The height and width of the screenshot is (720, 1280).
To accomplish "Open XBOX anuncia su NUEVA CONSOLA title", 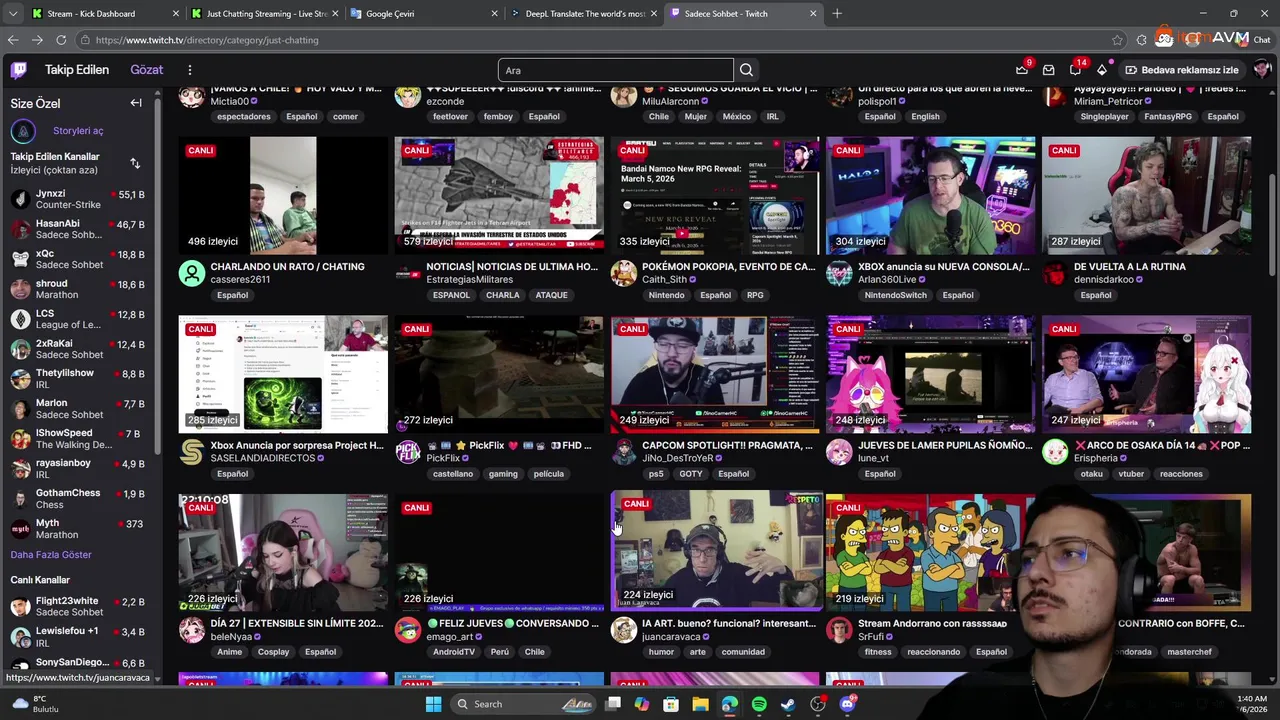I will click(x=944, y=267).
